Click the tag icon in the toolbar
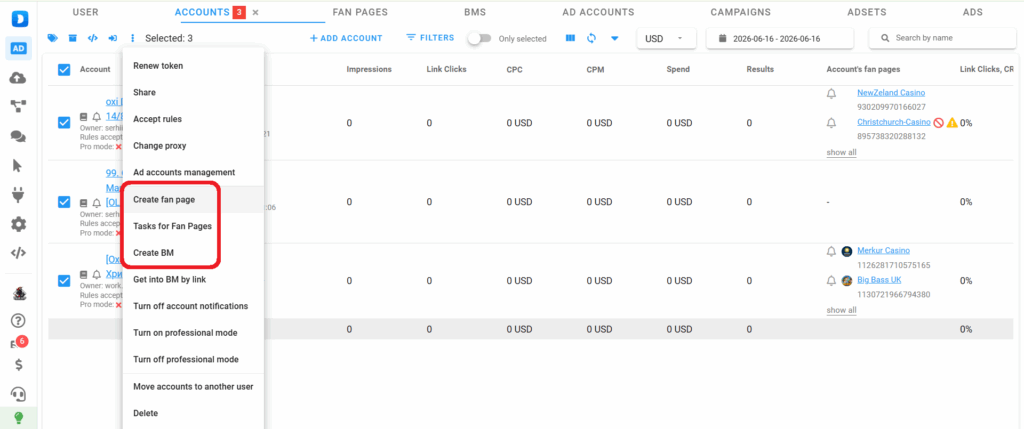Image resolution: width=1024 pixels, height=429 pixels. pyautogui.click(x=52, y=38)
